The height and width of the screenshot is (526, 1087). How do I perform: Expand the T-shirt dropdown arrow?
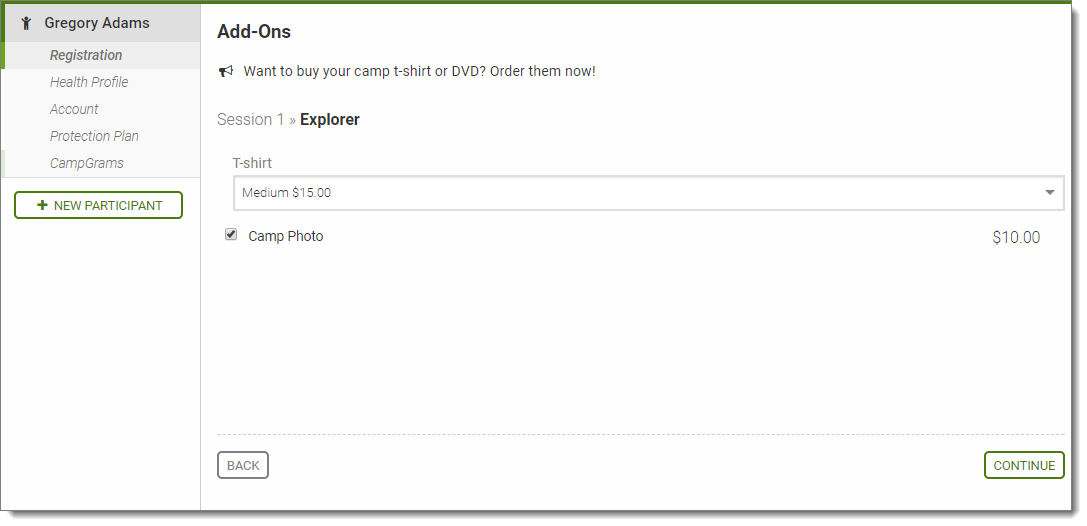[1050, 192]
